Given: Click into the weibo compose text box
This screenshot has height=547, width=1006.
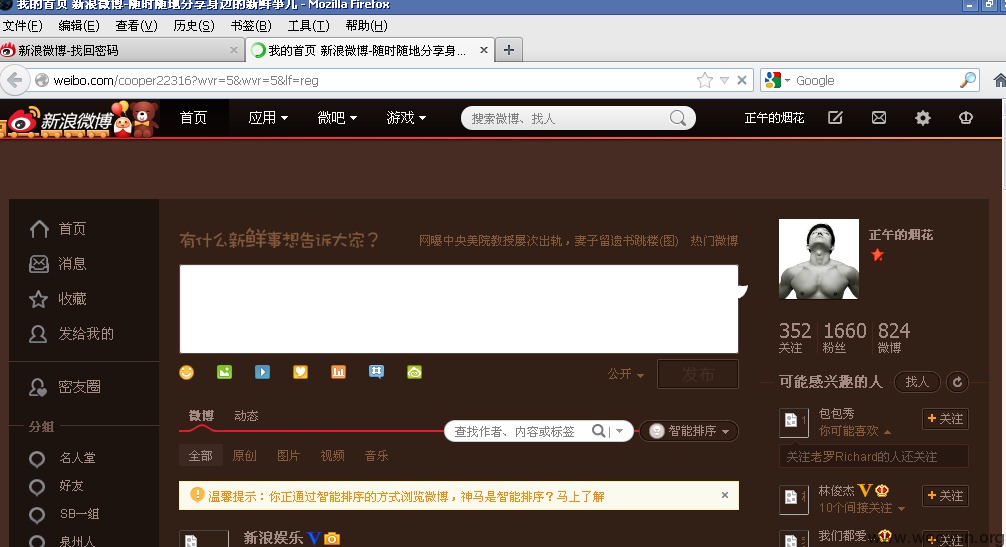Looking at the screenshot, I should tap(459, 309).
